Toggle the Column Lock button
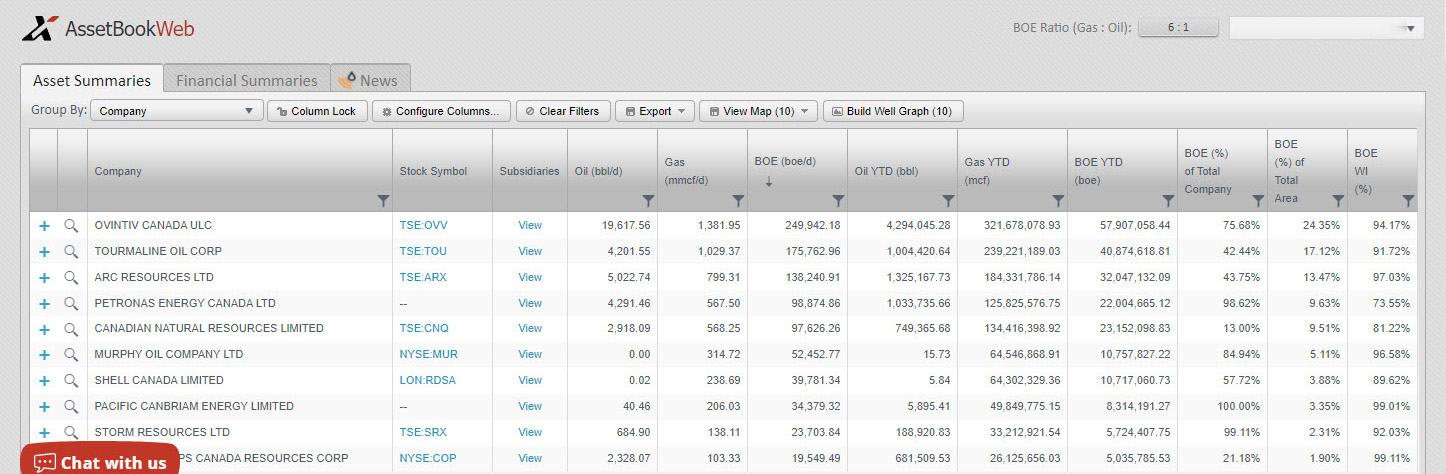This screenshot has height=474, width=1446. [x=317, y=111]
